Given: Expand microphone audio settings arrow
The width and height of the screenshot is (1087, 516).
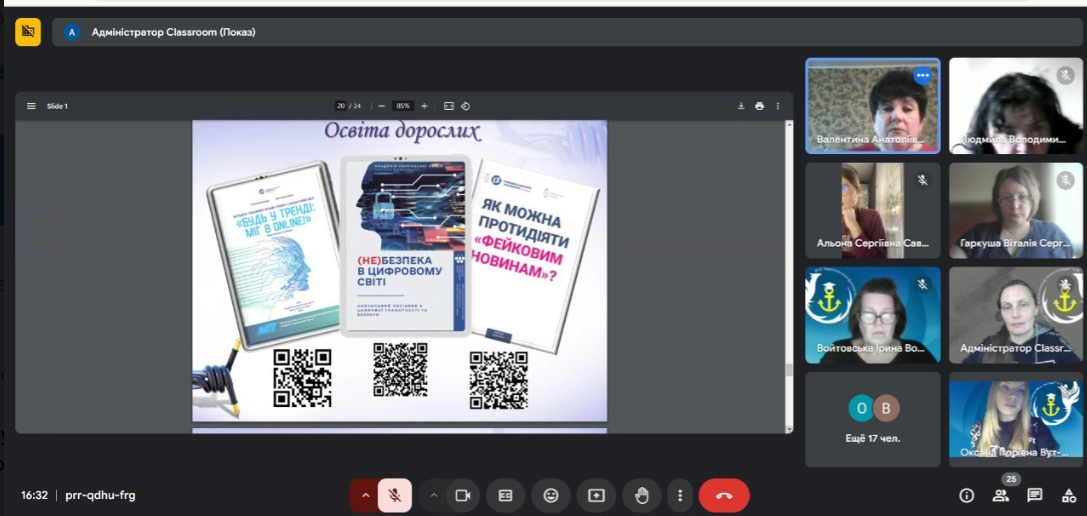Looking at the screenshot, I should click(x=365, y=495).
